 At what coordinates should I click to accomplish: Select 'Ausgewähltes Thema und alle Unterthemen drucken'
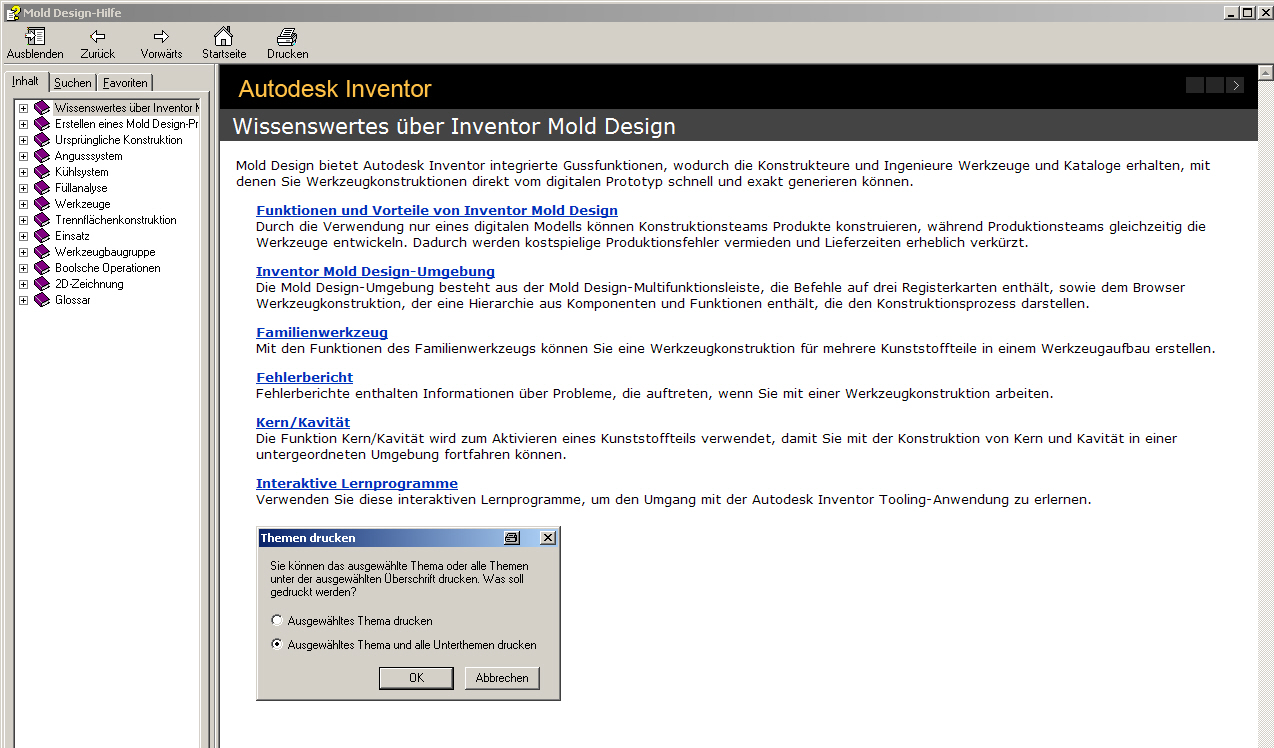click(x=277, y=645)
